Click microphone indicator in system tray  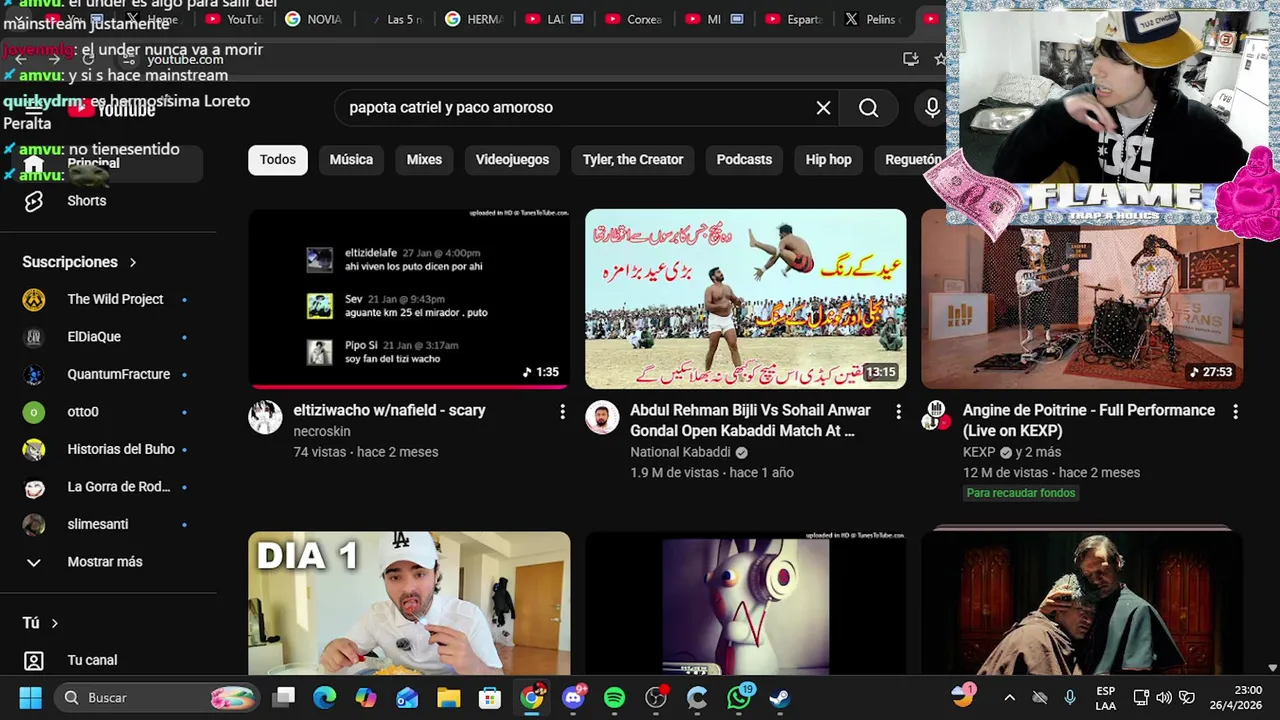(x=1070, y=697)
